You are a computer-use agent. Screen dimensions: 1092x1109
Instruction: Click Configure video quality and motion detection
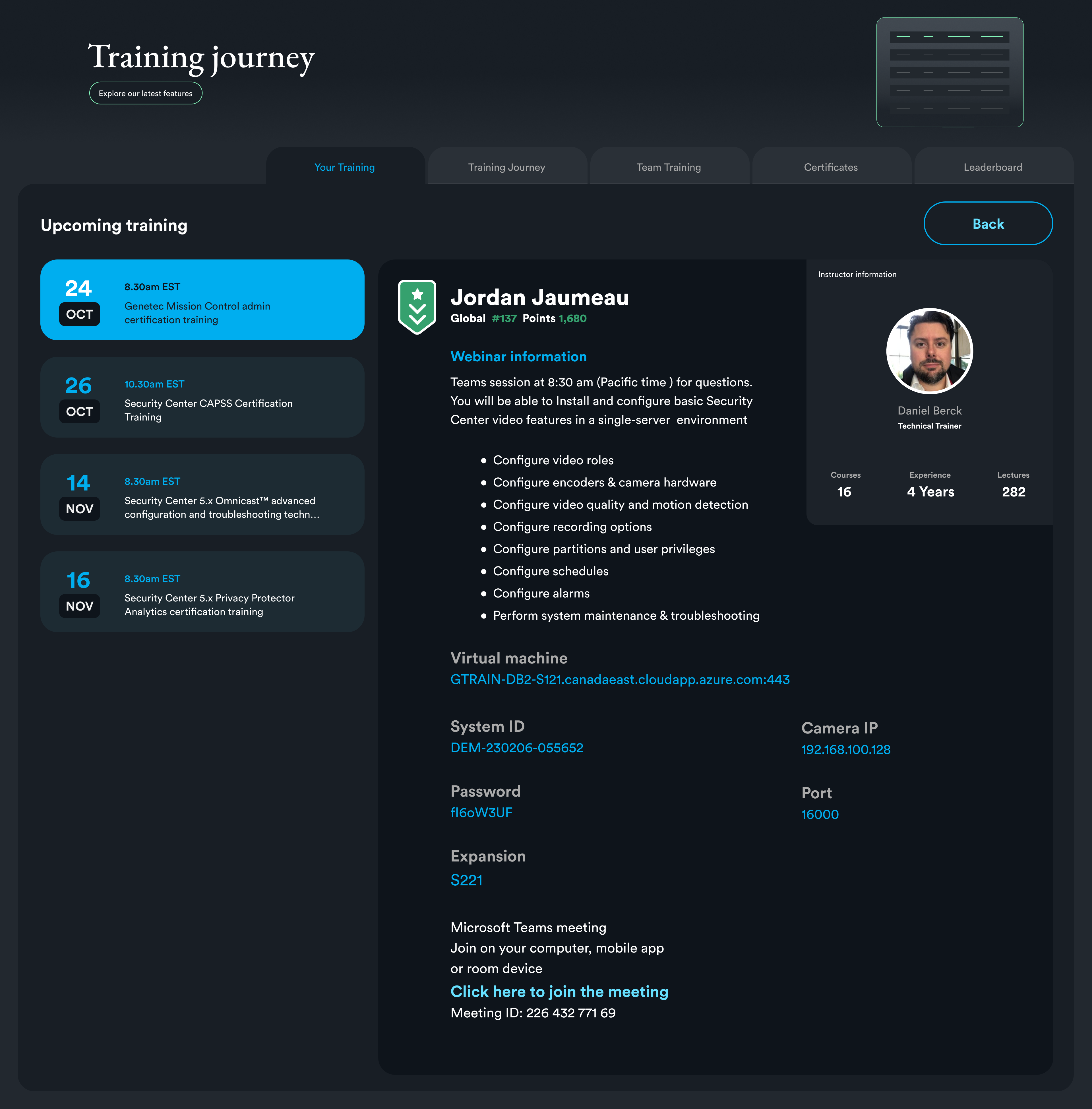click(621, 505)
